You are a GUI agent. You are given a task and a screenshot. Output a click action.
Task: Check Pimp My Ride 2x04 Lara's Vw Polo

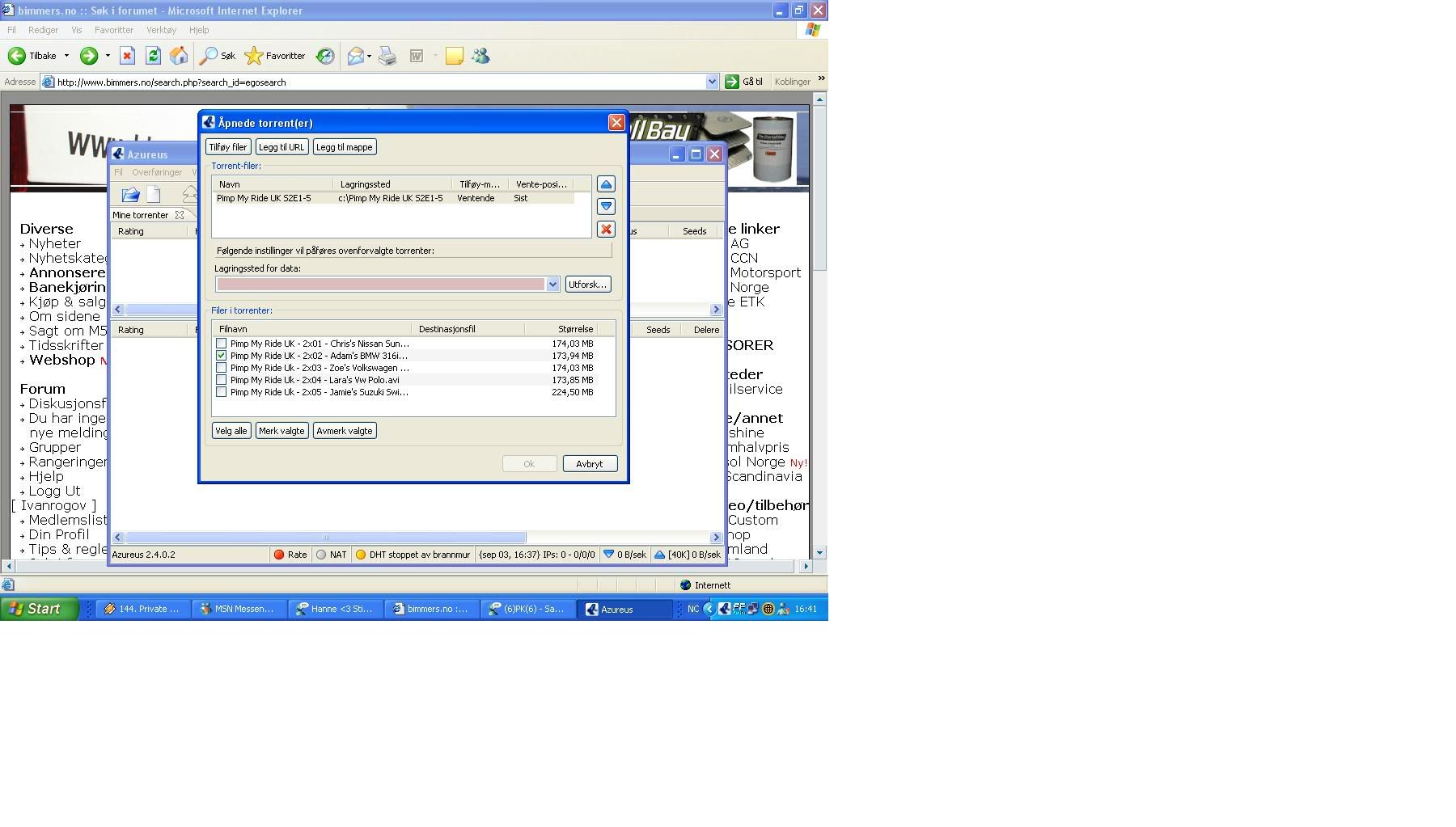pos(222,380)
